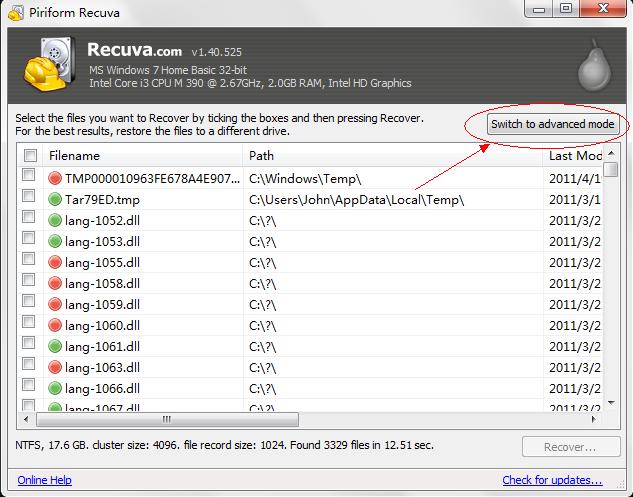Viewport: 633px width, 497px height.
Task: Click red status dot for lang-1060.dll
Action: [54, 325]
